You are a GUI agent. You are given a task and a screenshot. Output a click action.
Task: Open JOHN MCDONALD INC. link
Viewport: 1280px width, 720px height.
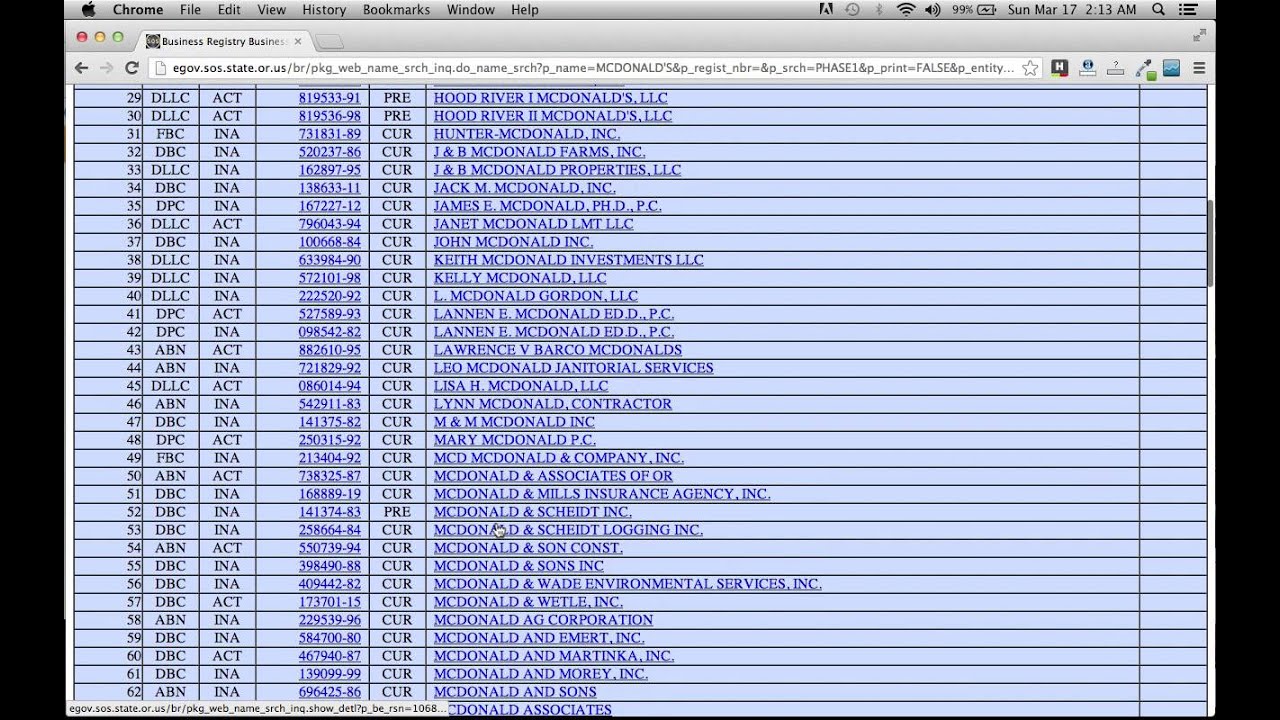(x=513, y=242)
